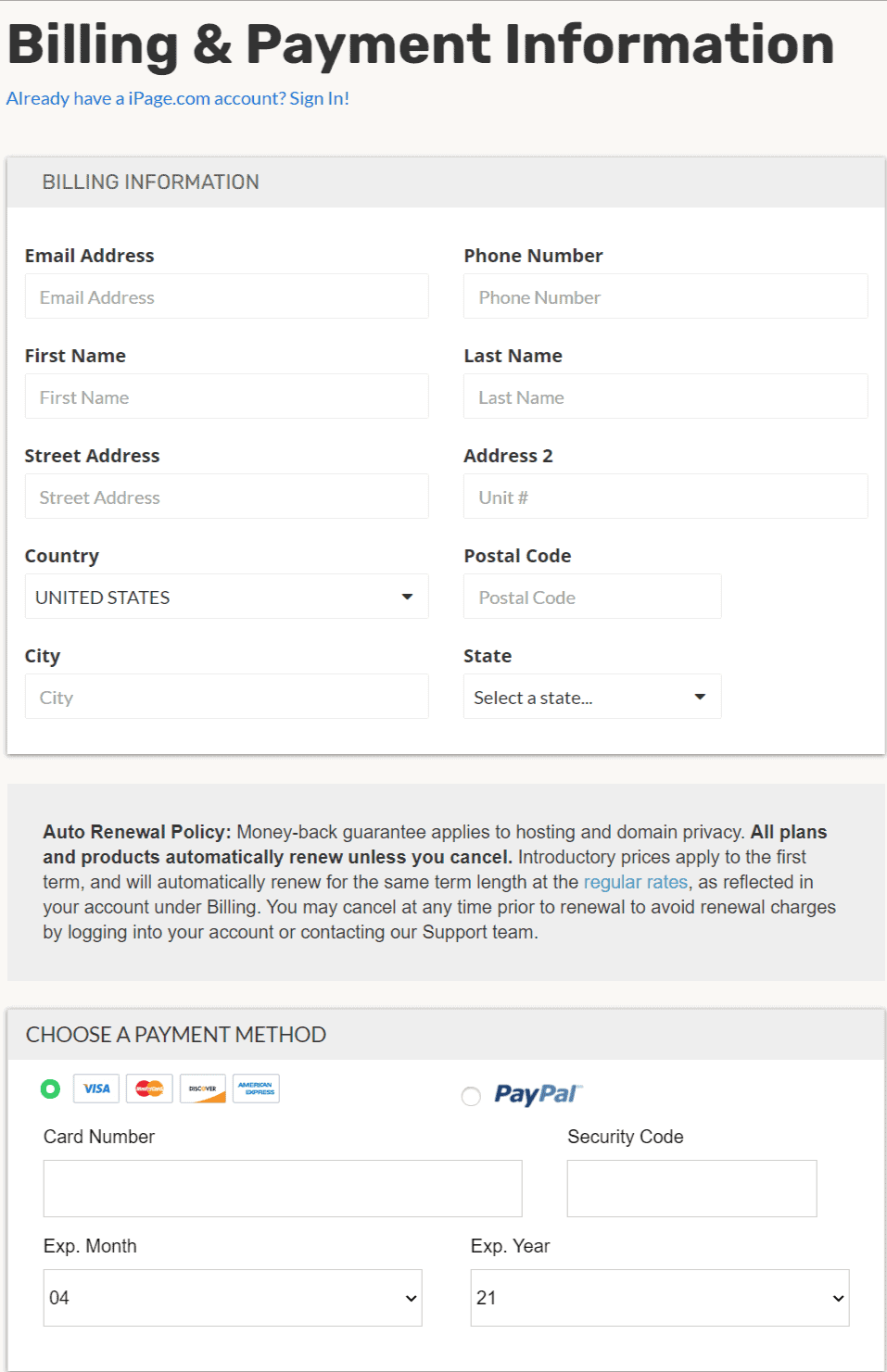Image resolution: width=887 pixels, height=1372 pixels.
Task: Click the Postal Code field
Action: tap(592, 597)
